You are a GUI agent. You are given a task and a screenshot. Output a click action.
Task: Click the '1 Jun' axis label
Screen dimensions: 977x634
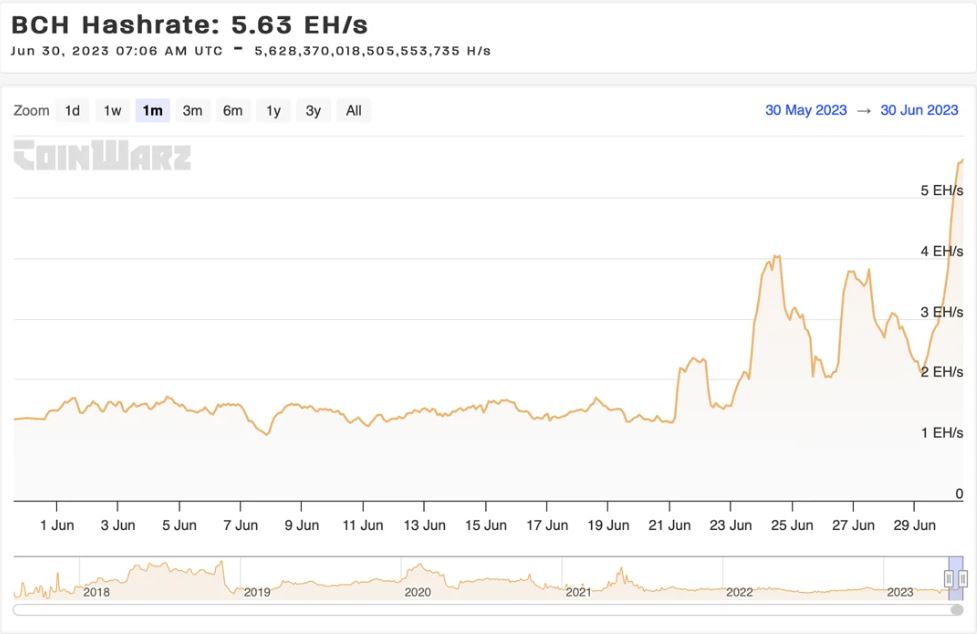[57, 526]
